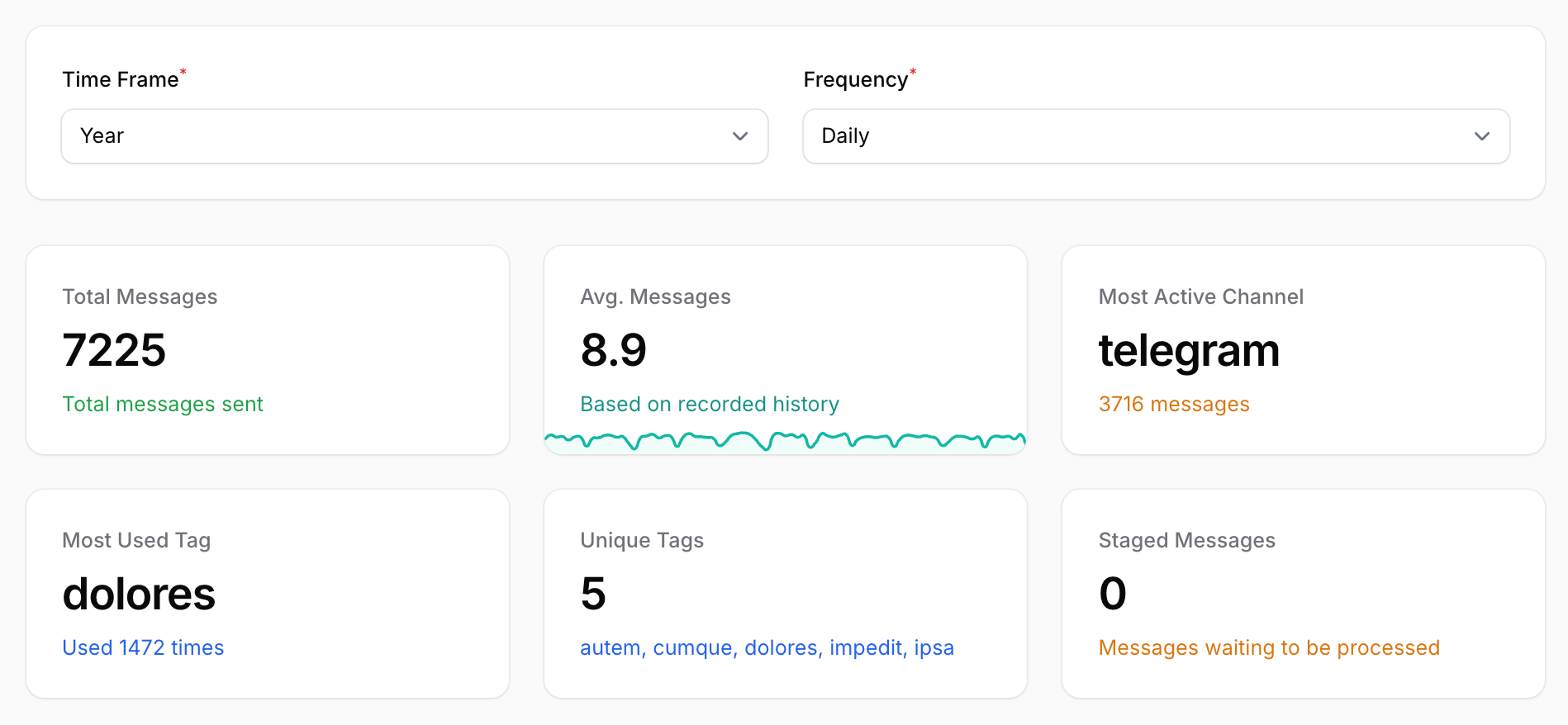Click the Frequency label
The width and height of the screenshot is (1568, 725).
(856, 79)
